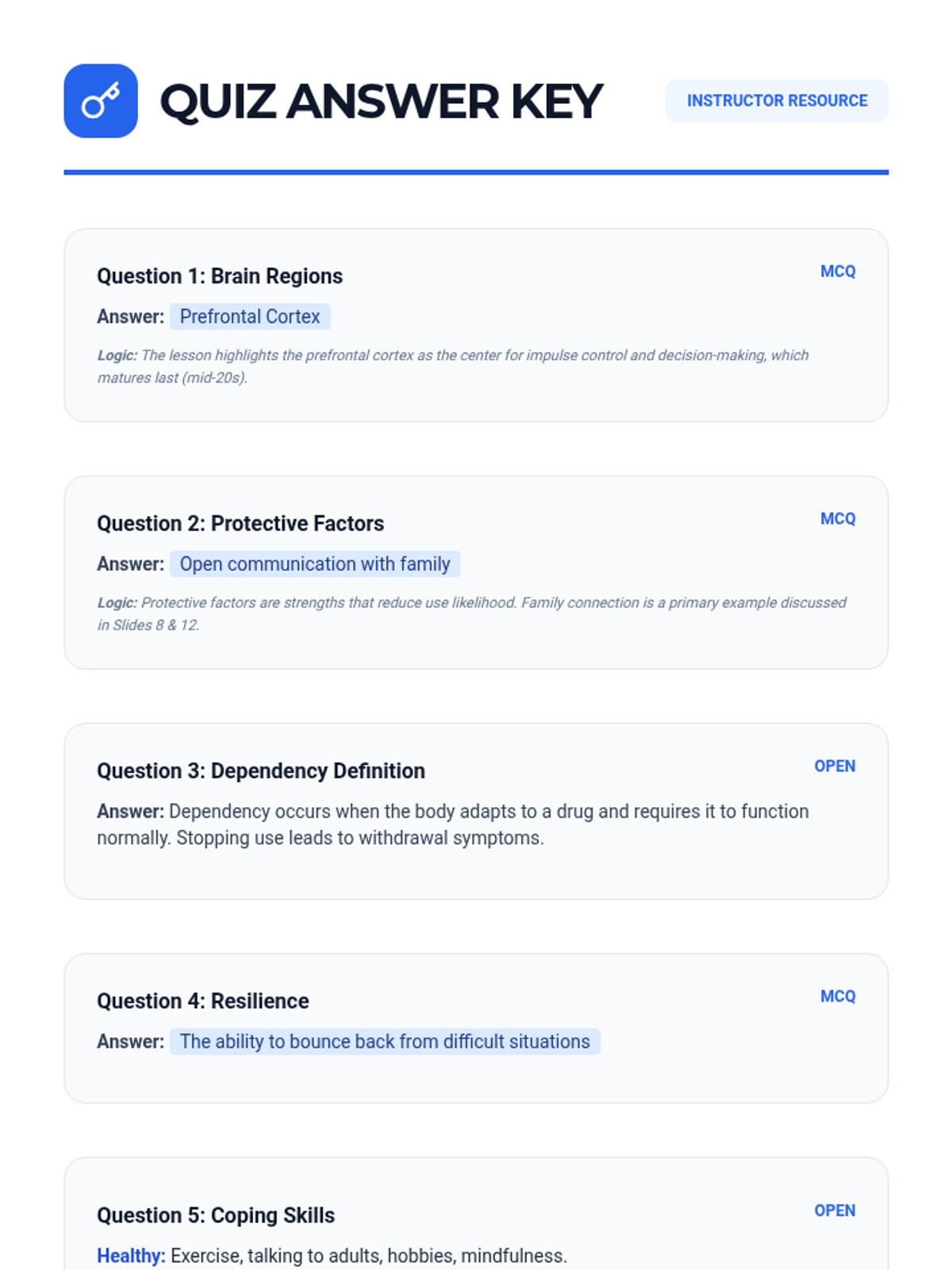Click the MCQ tag on Question 1
Screen dimensions: 952x1270
coord(838,271)
